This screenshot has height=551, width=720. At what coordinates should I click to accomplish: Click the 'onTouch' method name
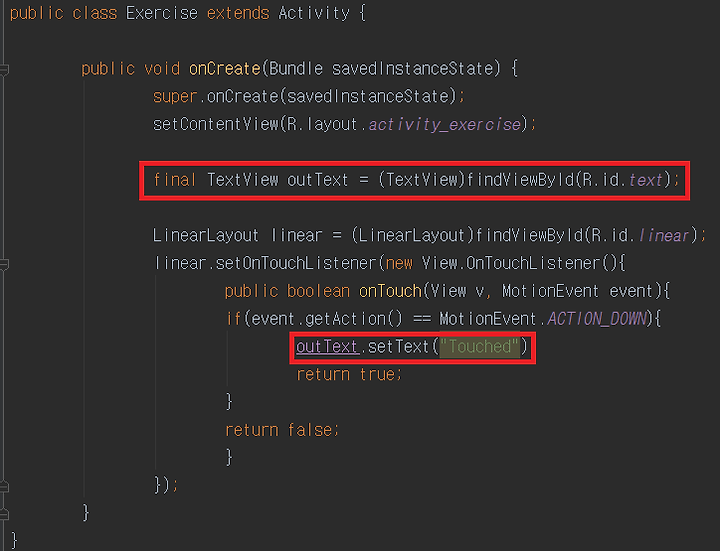click(390, 291)
